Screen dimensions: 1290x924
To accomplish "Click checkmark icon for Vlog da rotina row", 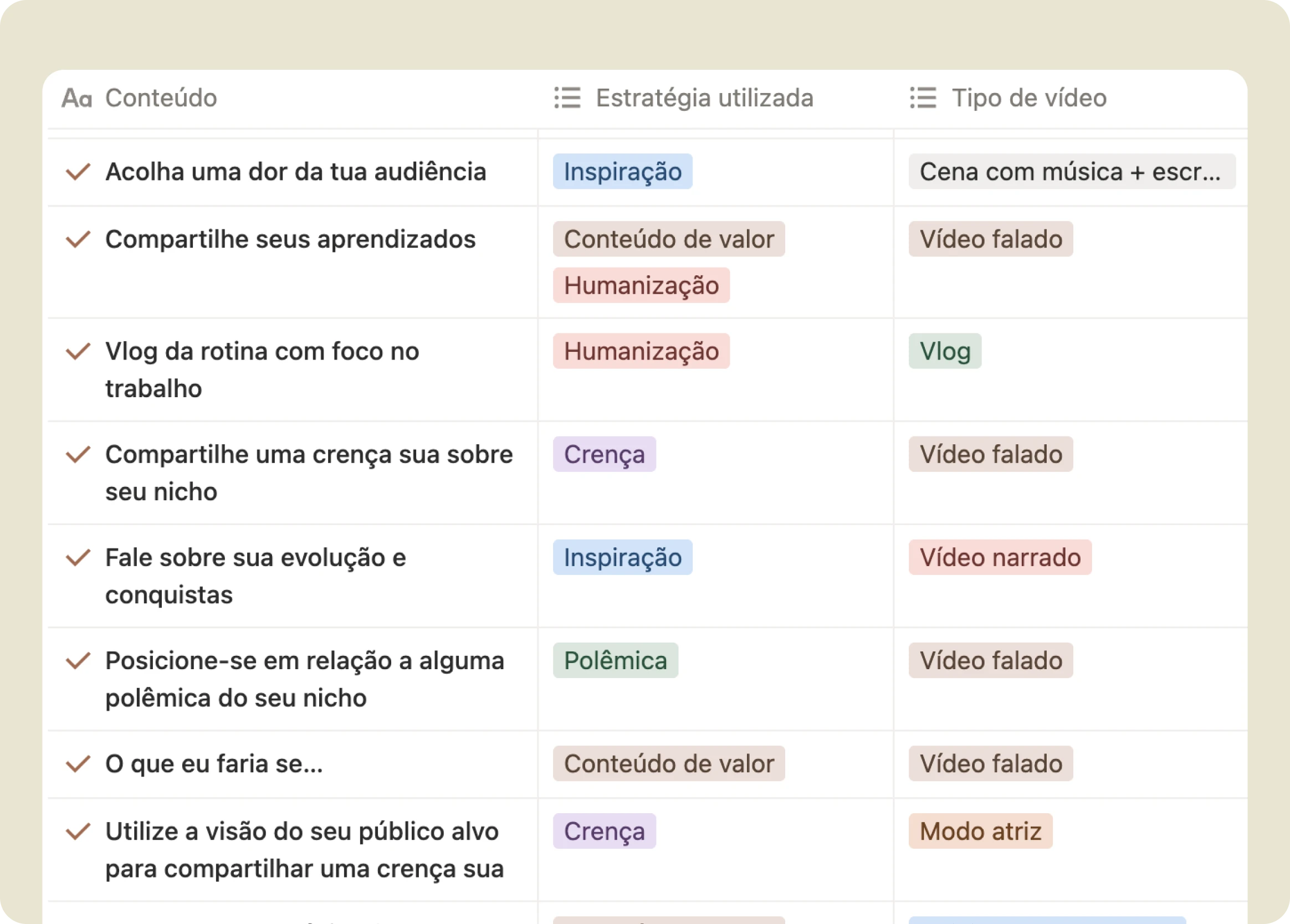I will point(78,351).
